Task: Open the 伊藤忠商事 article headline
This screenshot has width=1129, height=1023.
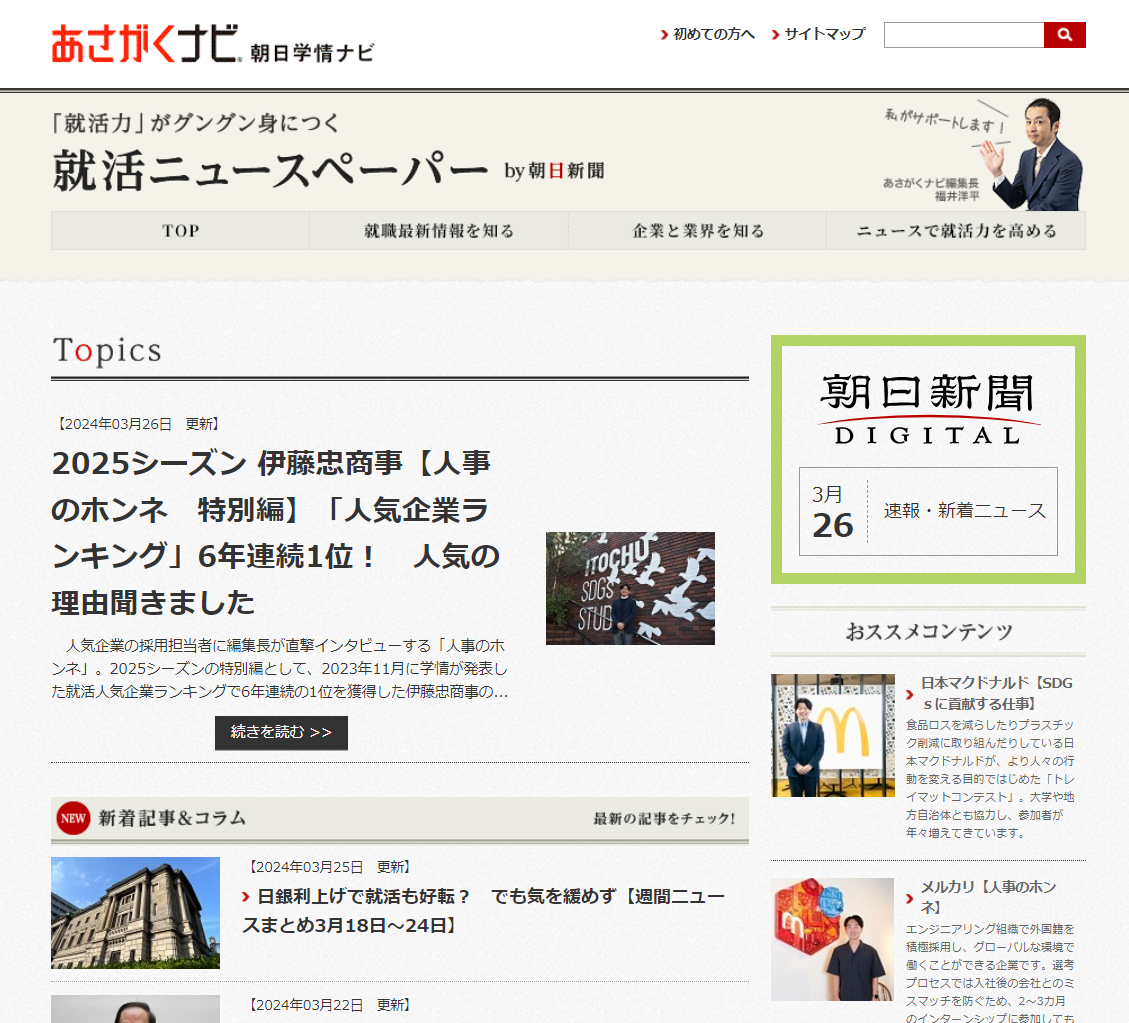Action: [275, 532]
